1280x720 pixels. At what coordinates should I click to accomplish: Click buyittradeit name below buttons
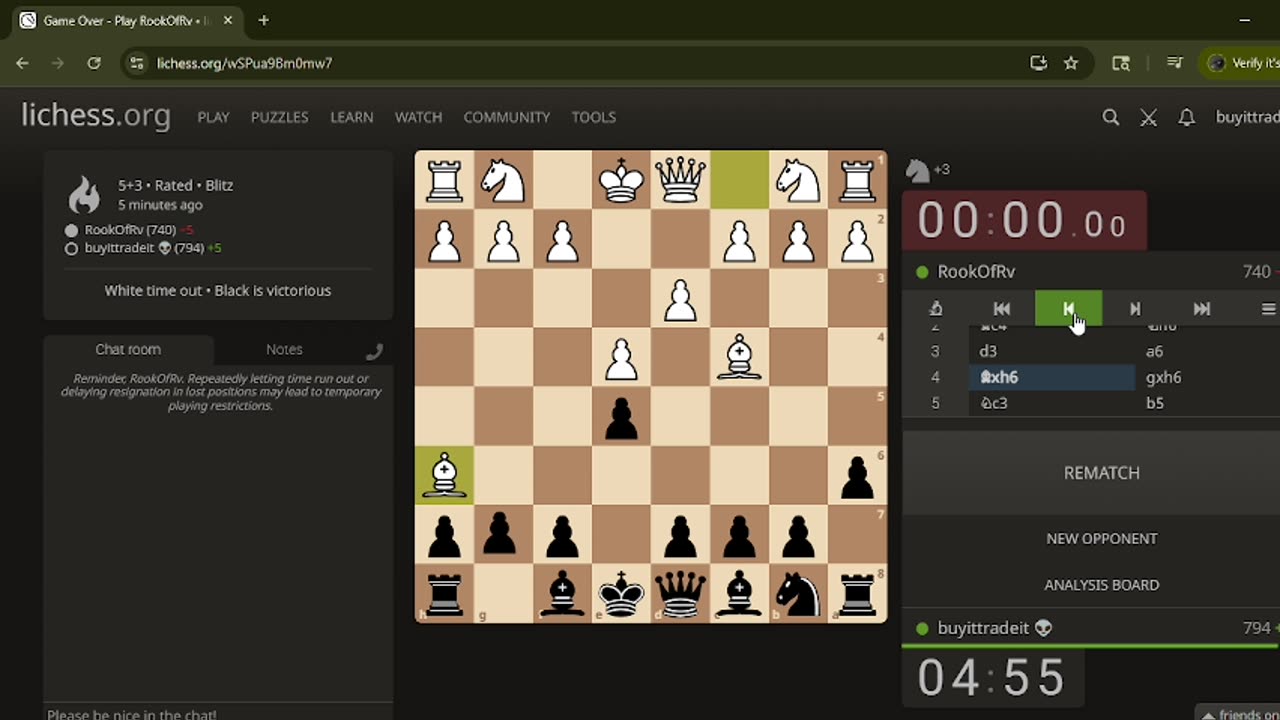pos(983,628)
